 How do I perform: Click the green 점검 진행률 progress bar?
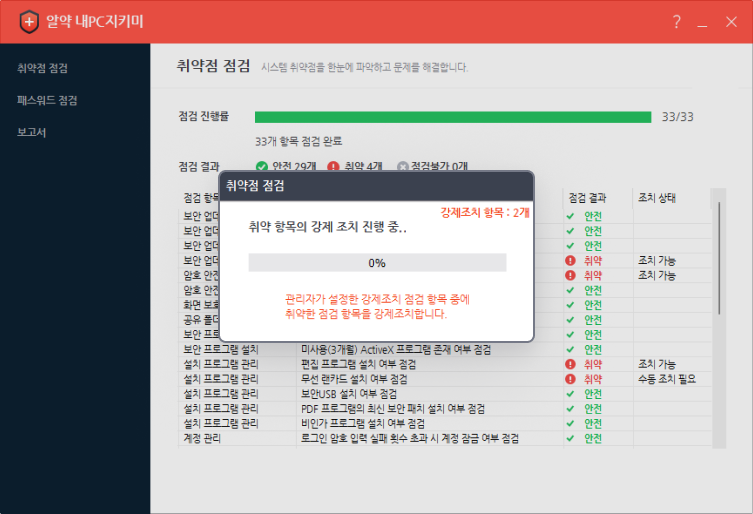click(453, 117)
